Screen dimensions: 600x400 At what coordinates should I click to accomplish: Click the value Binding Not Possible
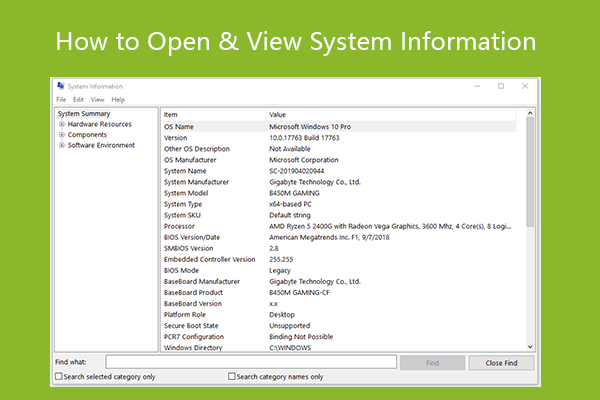[x=301, y=337]
